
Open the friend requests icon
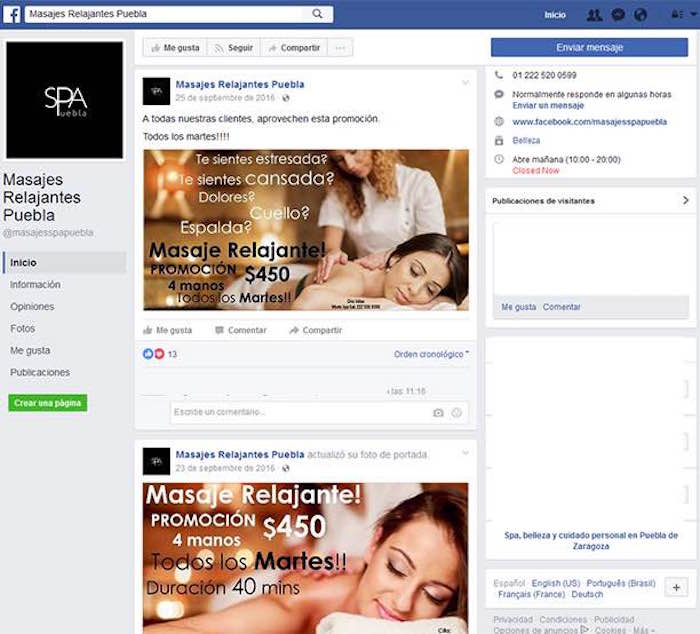[594, 15]
